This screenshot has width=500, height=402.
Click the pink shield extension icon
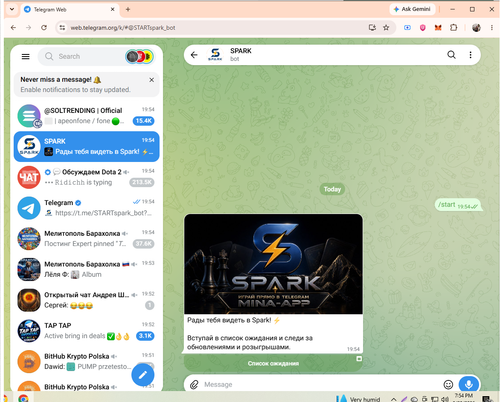point(423,28)
